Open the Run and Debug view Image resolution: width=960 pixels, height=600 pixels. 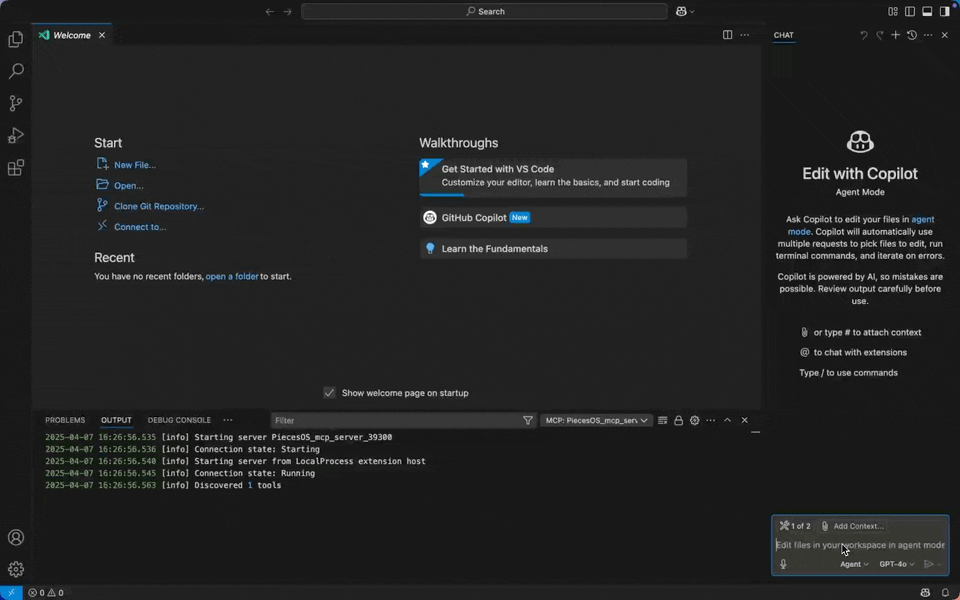click(16, 135)
